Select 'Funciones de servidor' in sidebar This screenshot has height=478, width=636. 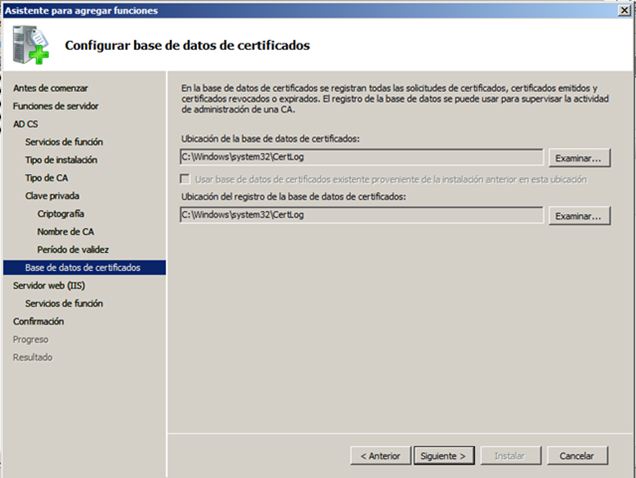pyautogui.click(x=56, y=106)
